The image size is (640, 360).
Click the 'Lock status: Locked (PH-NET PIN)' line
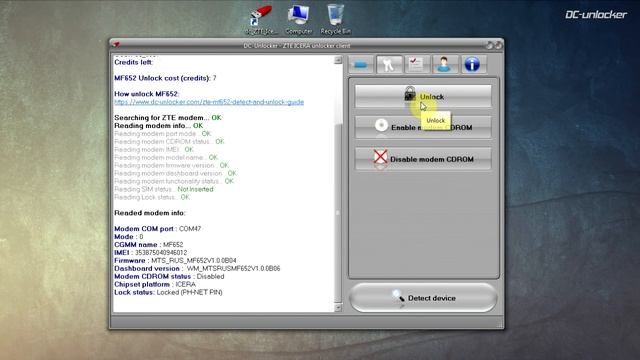tap(168, 292)
